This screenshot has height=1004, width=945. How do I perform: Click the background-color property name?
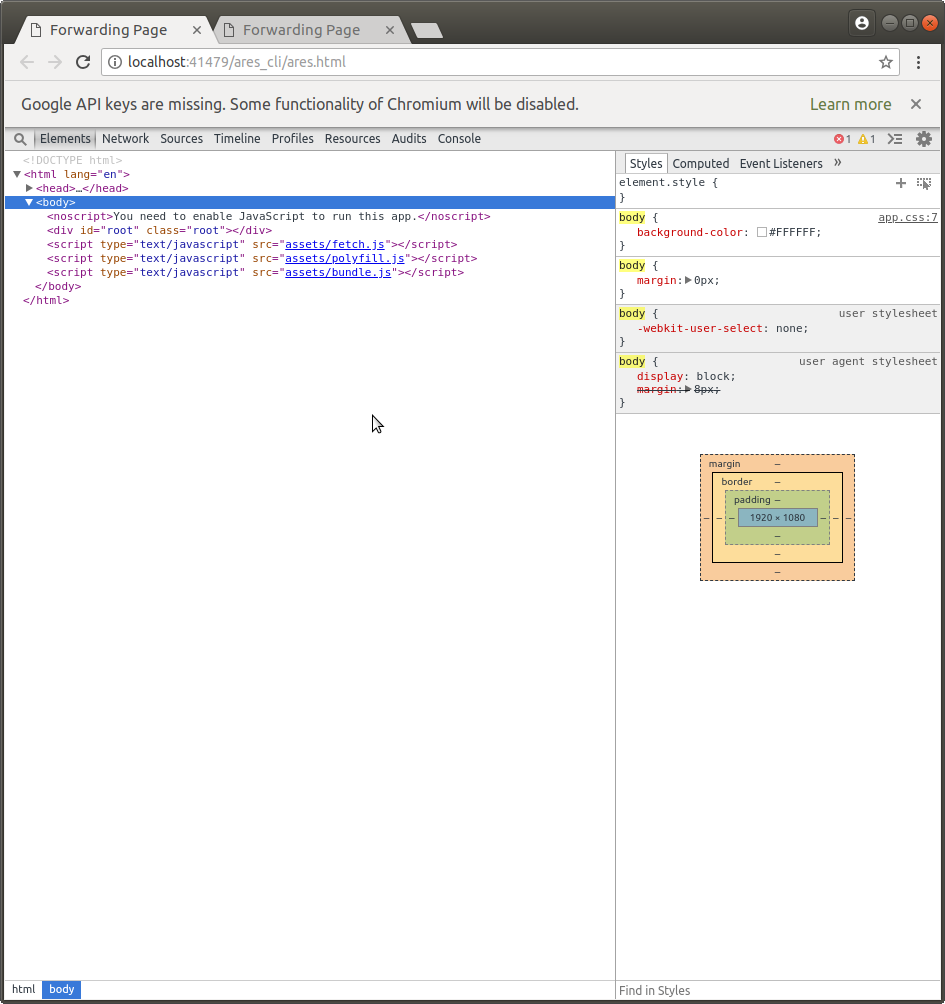tap(690, 232)
